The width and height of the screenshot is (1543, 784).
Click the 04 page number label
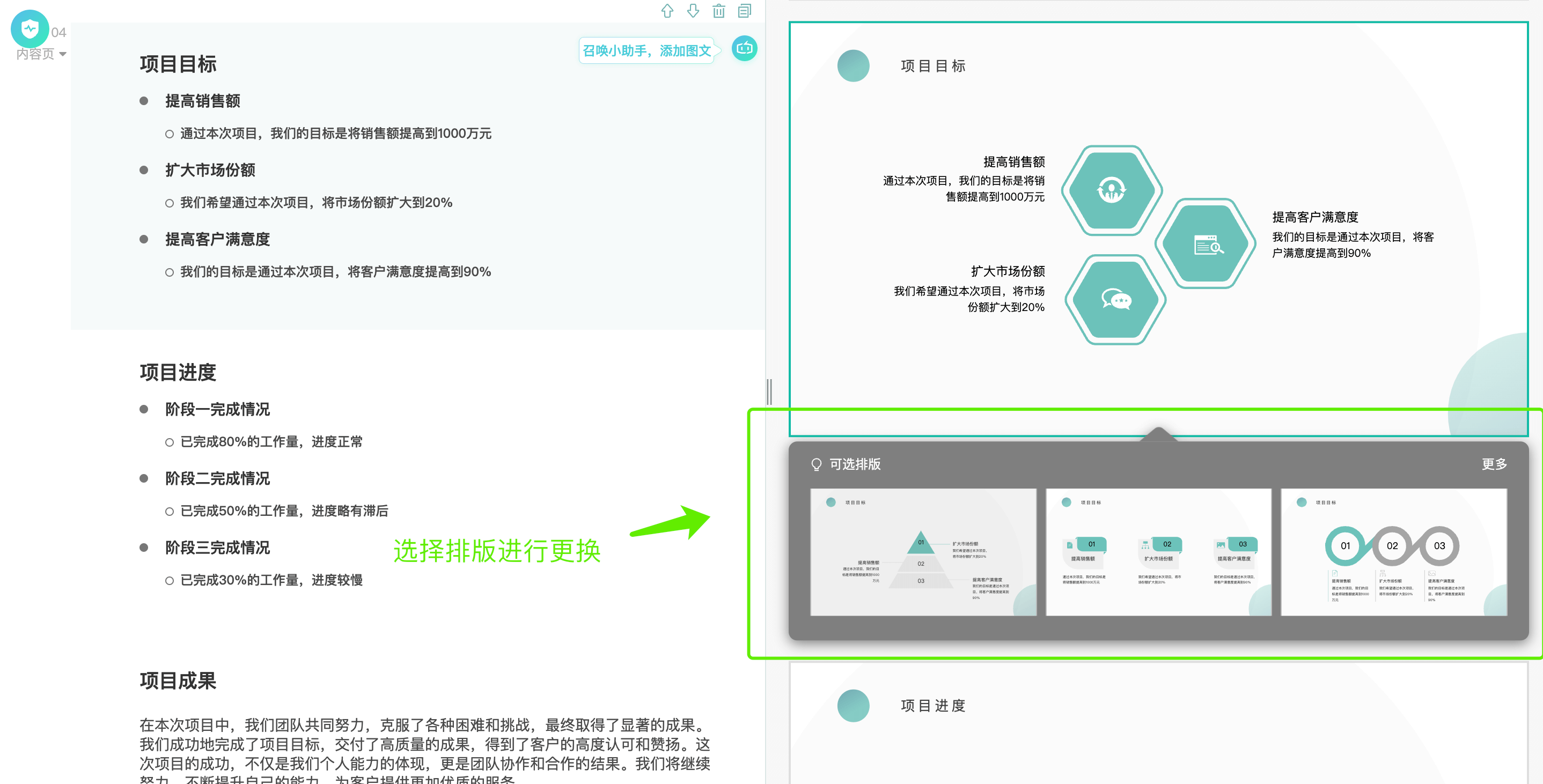58,32
